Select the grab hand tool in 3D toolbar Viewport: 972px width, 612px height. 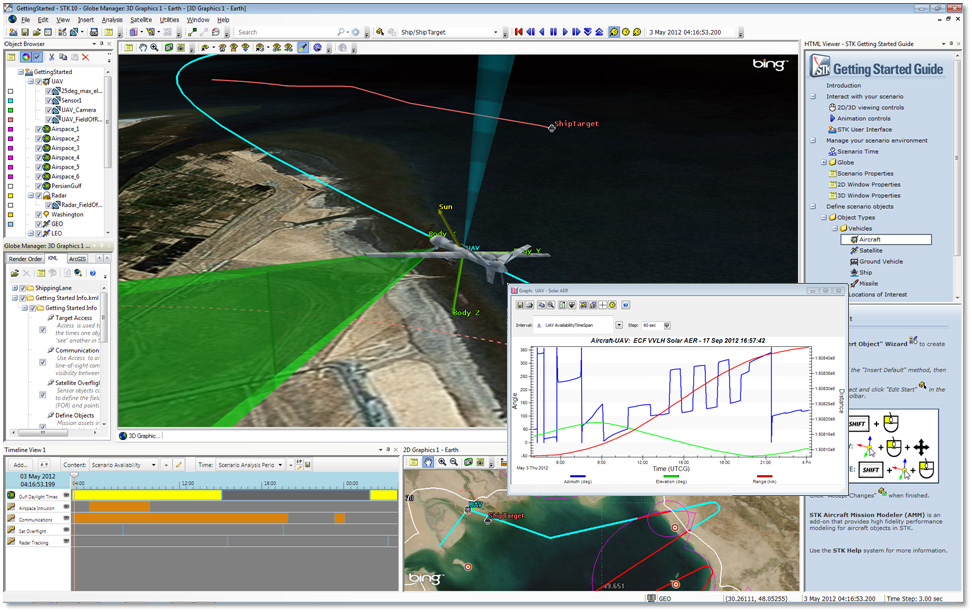point(143,48)
